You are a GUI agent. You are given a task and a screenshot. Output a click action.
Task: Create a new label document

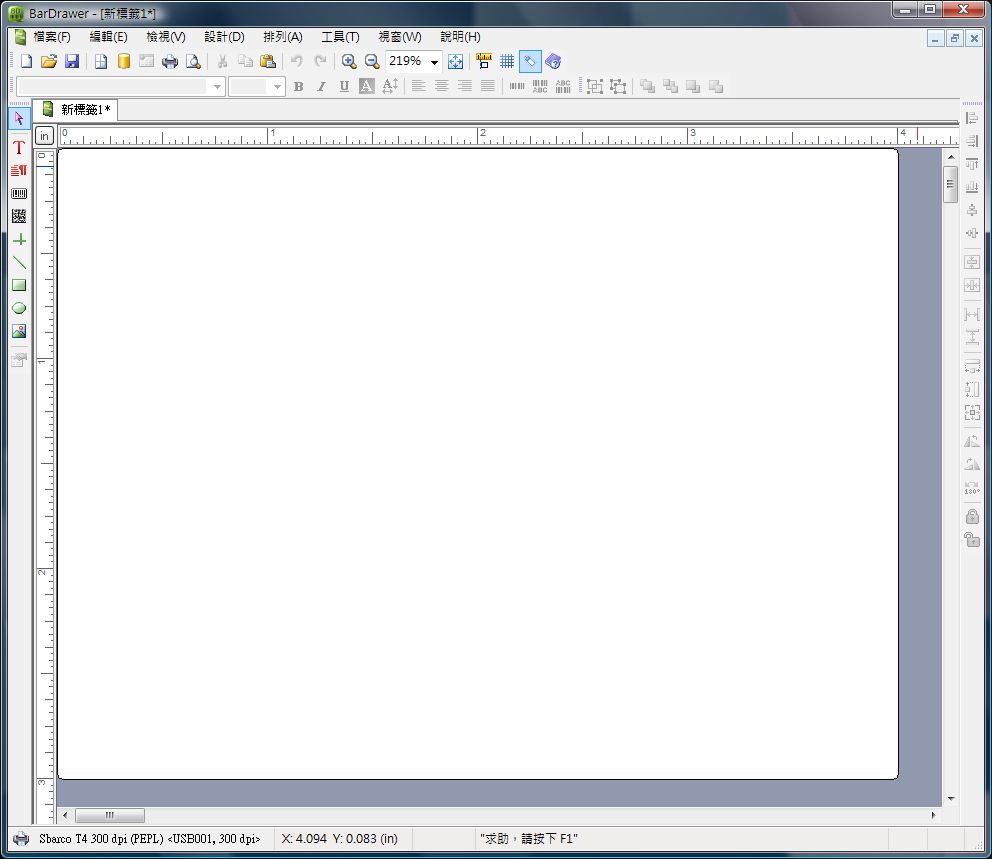coord(26,61)
